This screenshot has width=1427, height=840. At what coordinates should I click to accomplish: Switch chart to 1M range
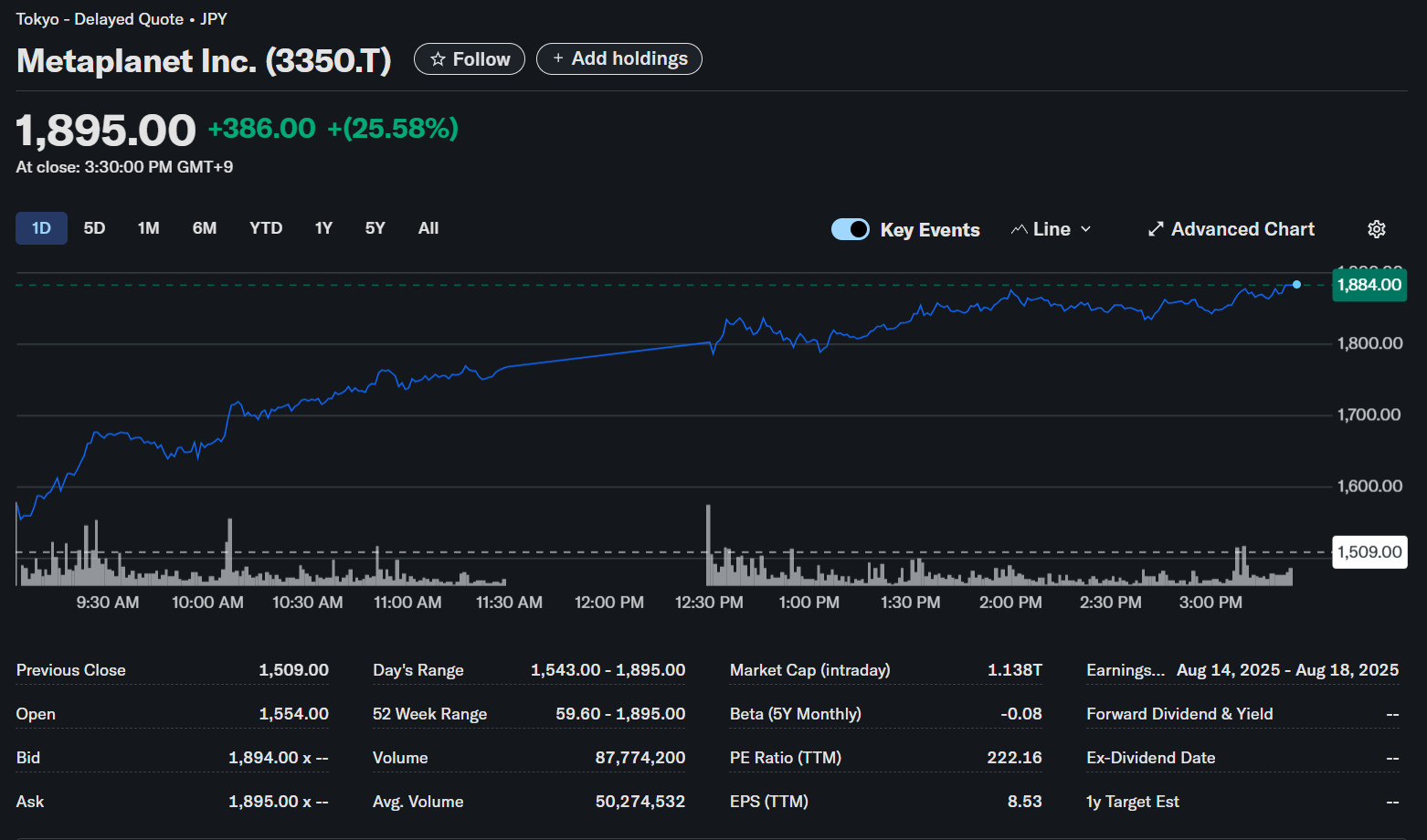click(x=149, y=228)
